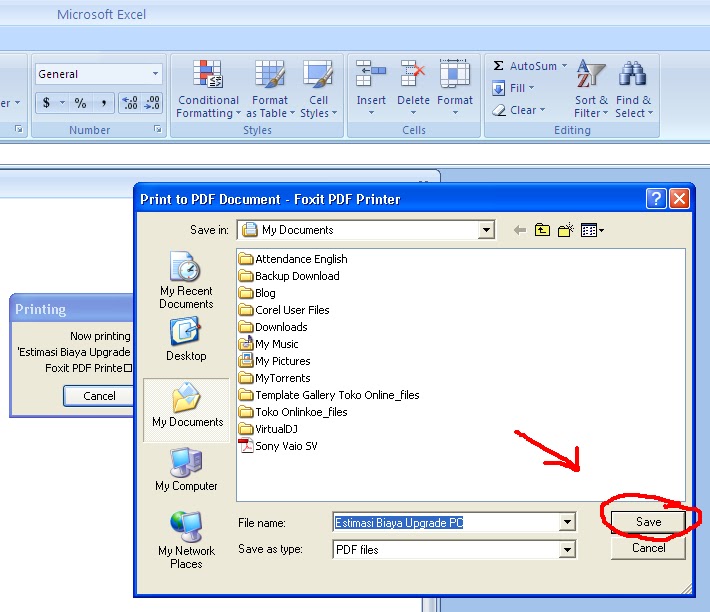Cancel the Printing progress dialog
710x612 pixels.
[x=99, y=396]
